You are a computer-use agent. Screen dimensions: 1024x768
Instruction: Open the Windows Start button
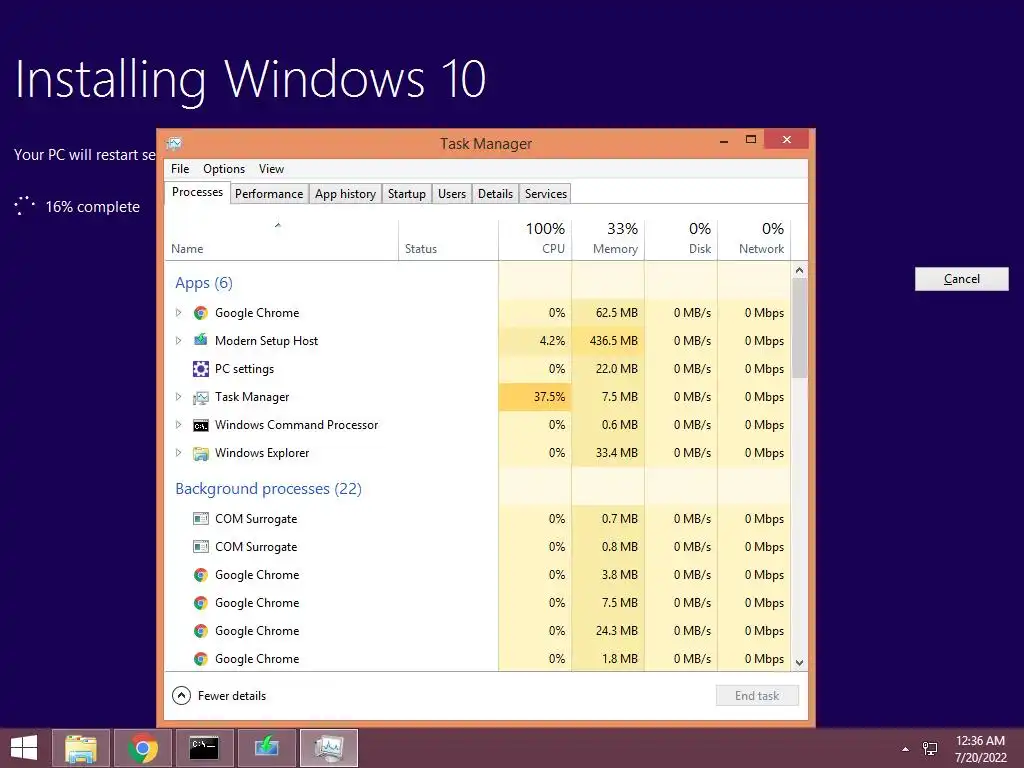point(24,748)
